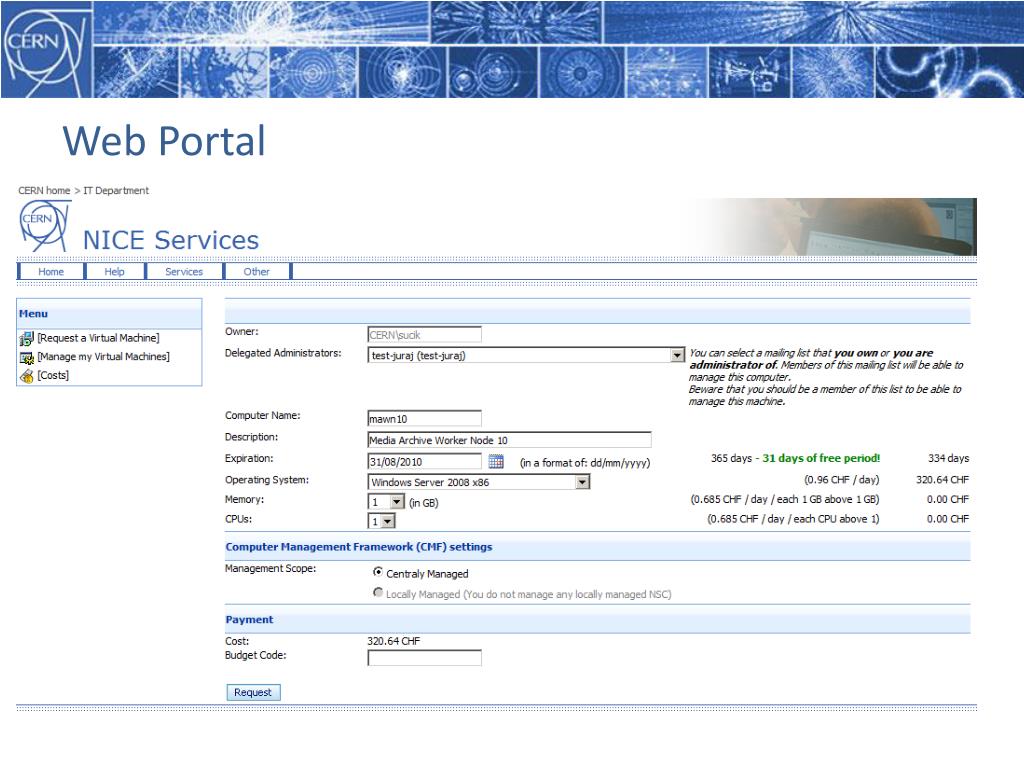
Task: Open the Delegated Administrators dropdown
Action: [677, 355]
